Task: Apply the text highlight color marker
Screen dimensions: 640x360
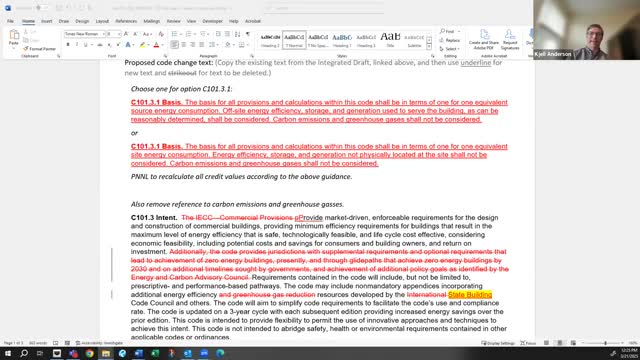Action: click(142, 45)
